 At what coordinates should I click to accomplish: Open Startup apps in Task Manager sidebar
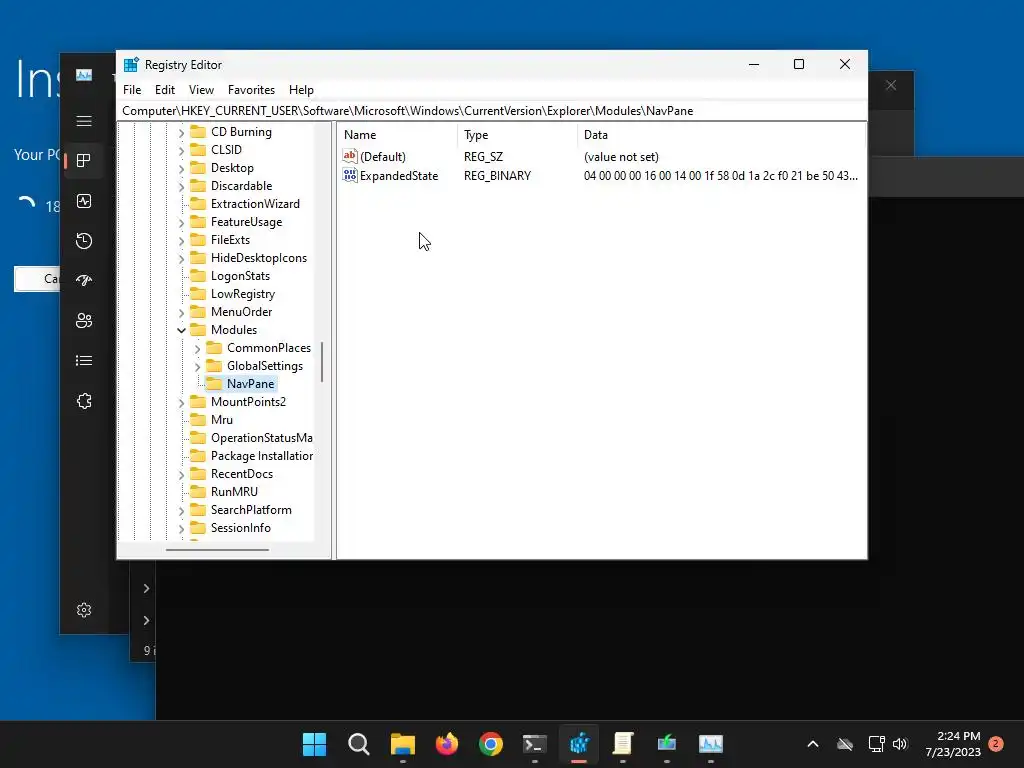click(84, 281)
